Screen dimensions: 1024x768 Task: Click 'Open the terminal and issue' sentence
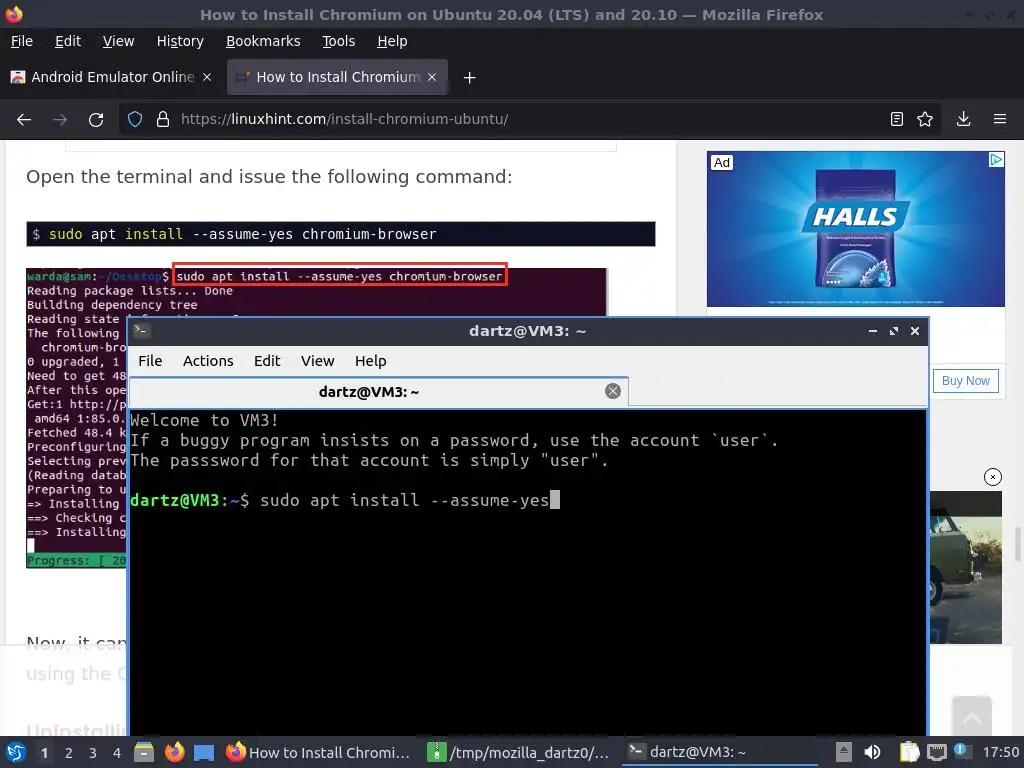pyautogui.click(x=269, y=176)
